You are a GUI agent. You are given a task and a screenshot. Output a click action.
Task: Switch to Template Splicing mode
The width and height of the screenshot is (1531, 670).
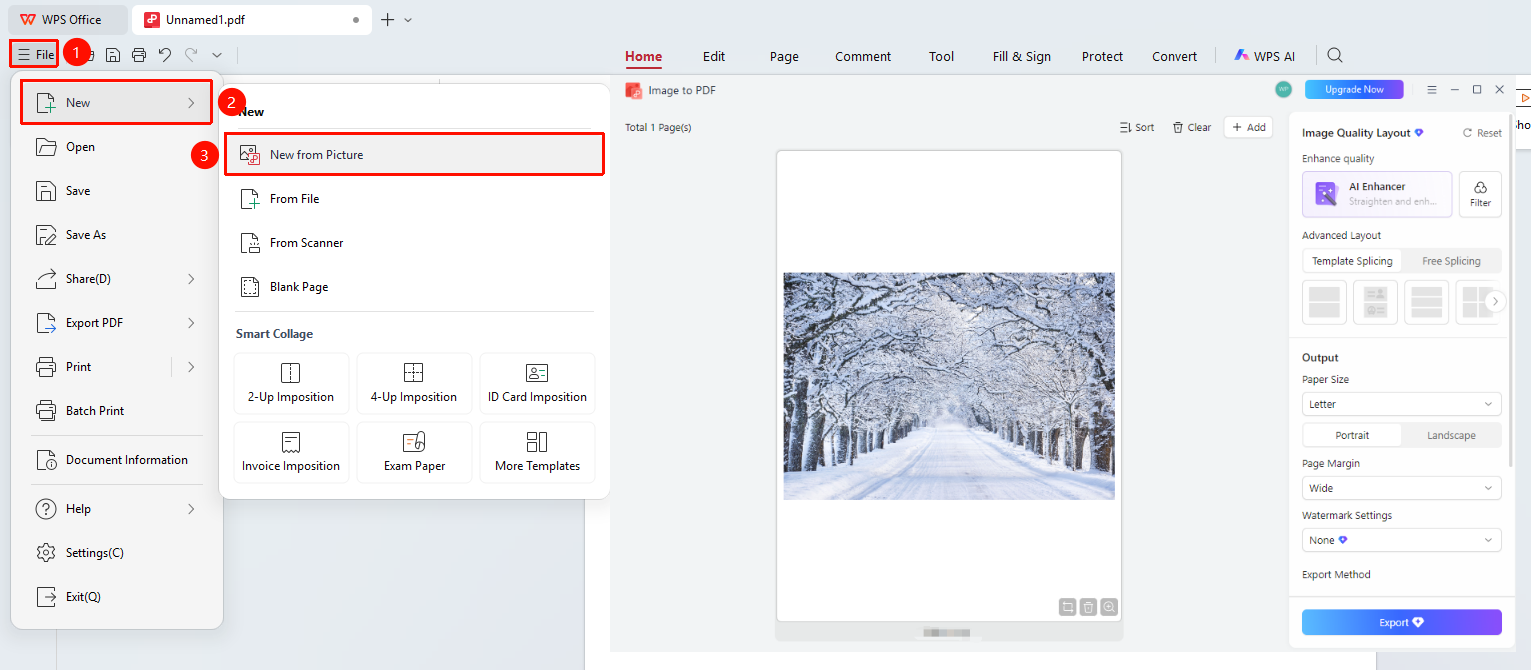tap(1352, 261)
